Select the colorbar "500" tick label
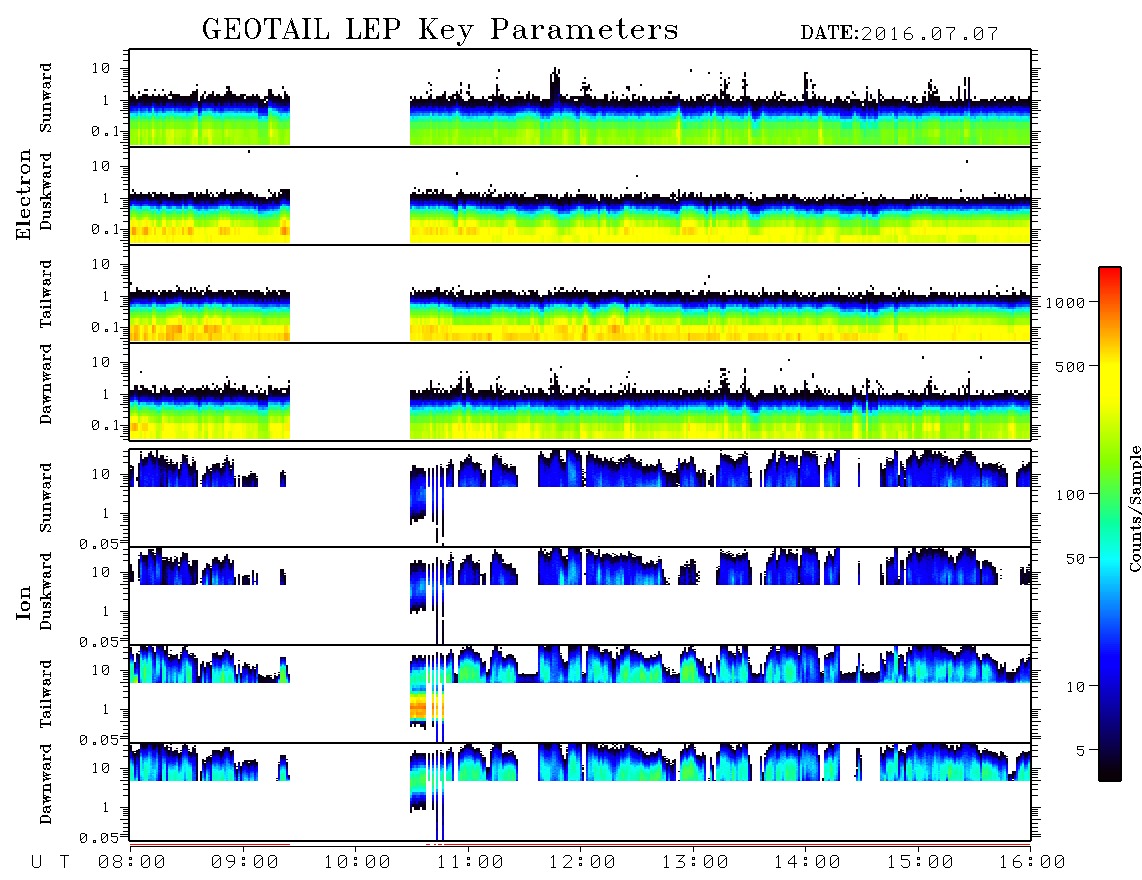 pyautogui.click(x=1070, y=367)
